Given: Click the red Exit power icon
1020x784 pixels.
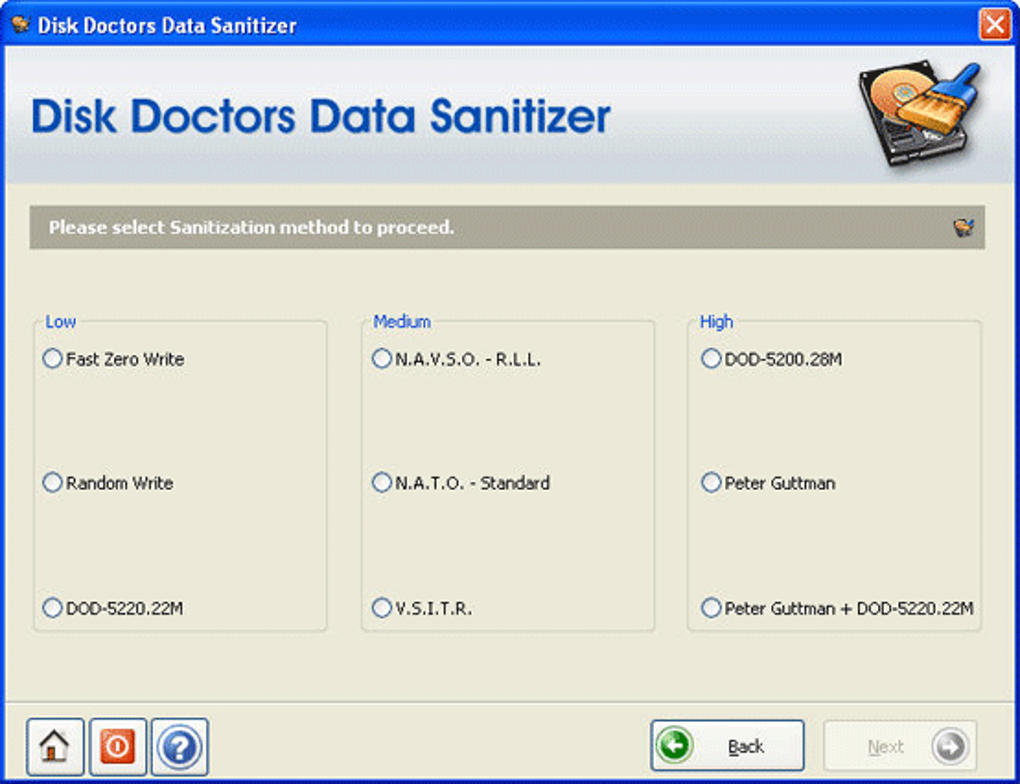Looking at the screenshot, I should [x=117, y=744].
